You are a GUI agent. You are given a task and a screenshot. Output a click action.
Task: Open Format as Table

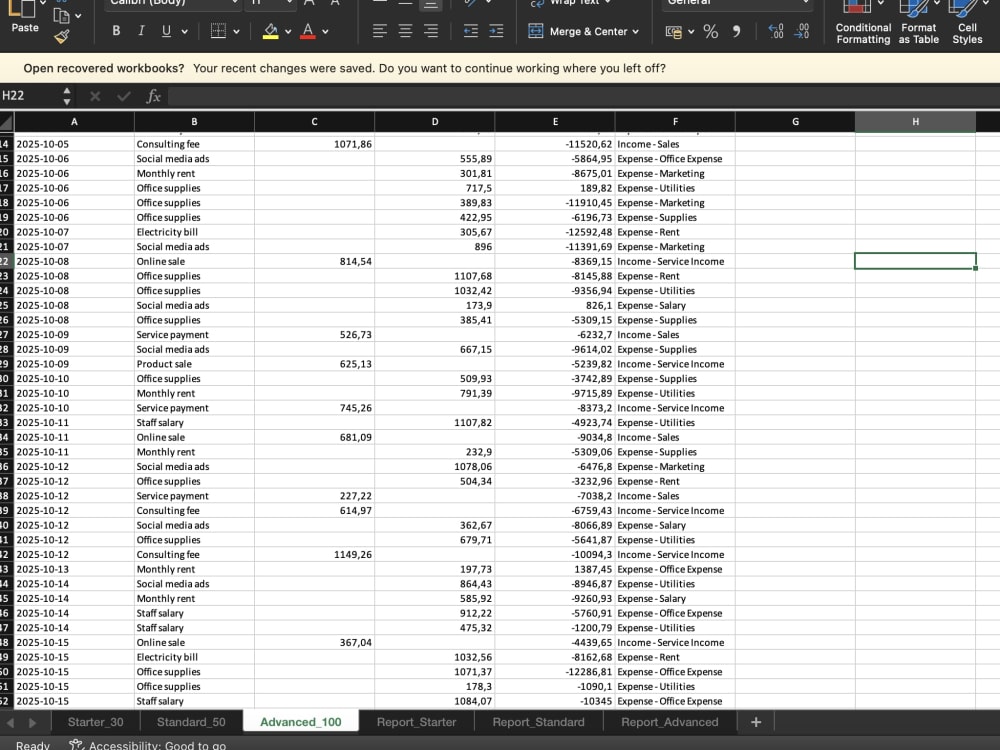[918, 24]
